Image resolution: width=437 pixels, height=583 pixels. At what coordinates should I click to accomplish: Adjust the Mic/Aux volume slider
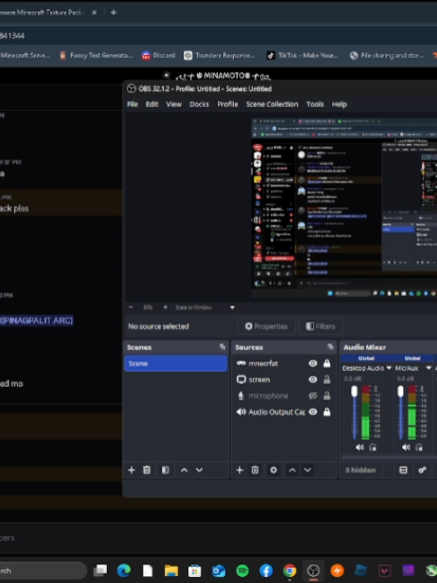click(x=401, y=412)
